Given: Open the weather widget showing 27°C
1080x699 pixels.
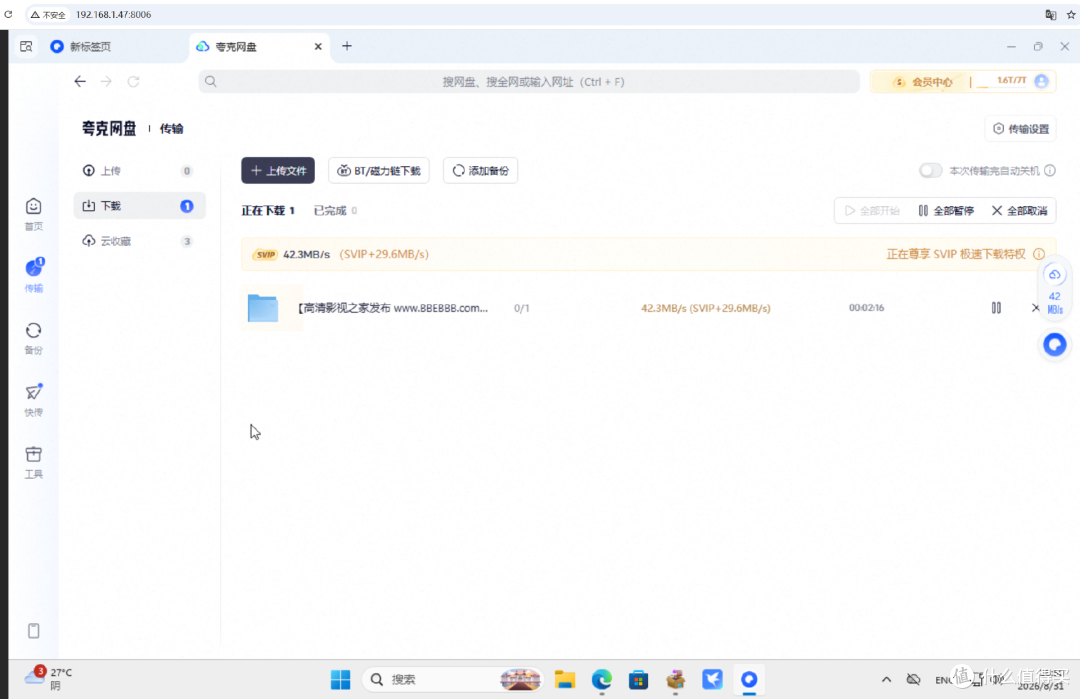Looking at the screenshot, I should point(48,678).
